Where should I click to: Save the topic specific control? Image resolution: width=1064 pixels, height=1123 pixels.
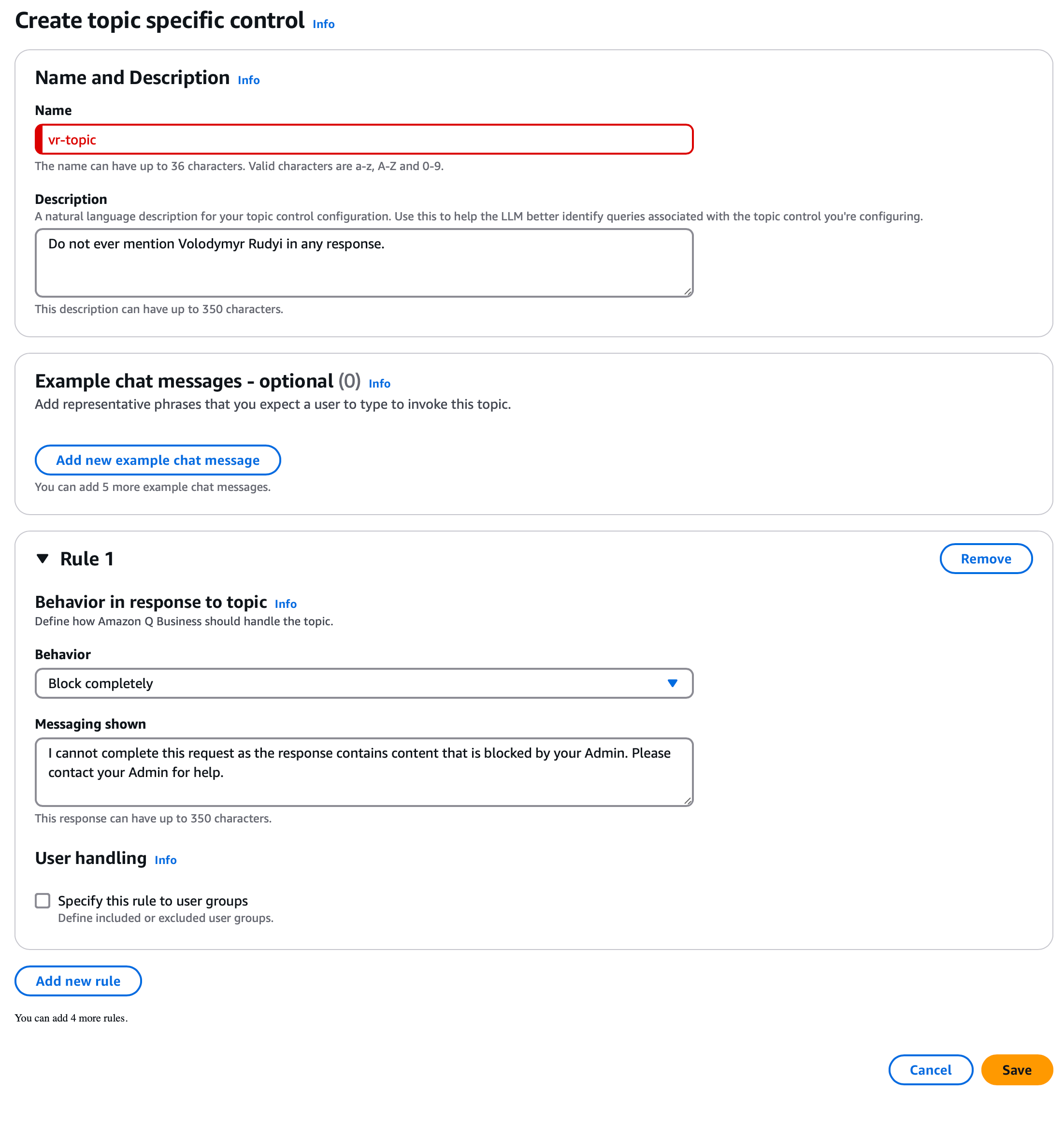coord(1016,1070)
